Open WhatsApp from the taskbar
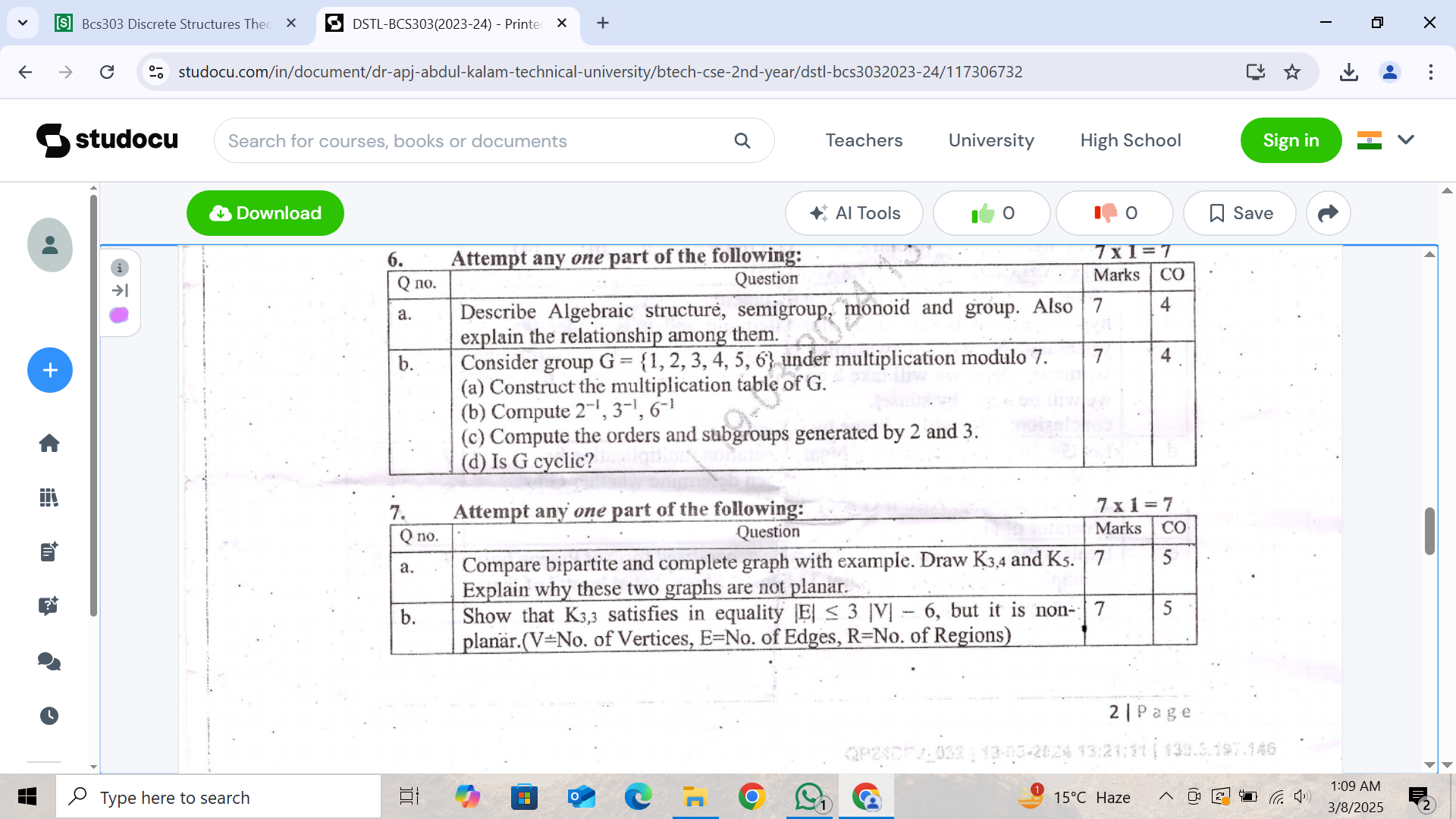 click(808, 796)
